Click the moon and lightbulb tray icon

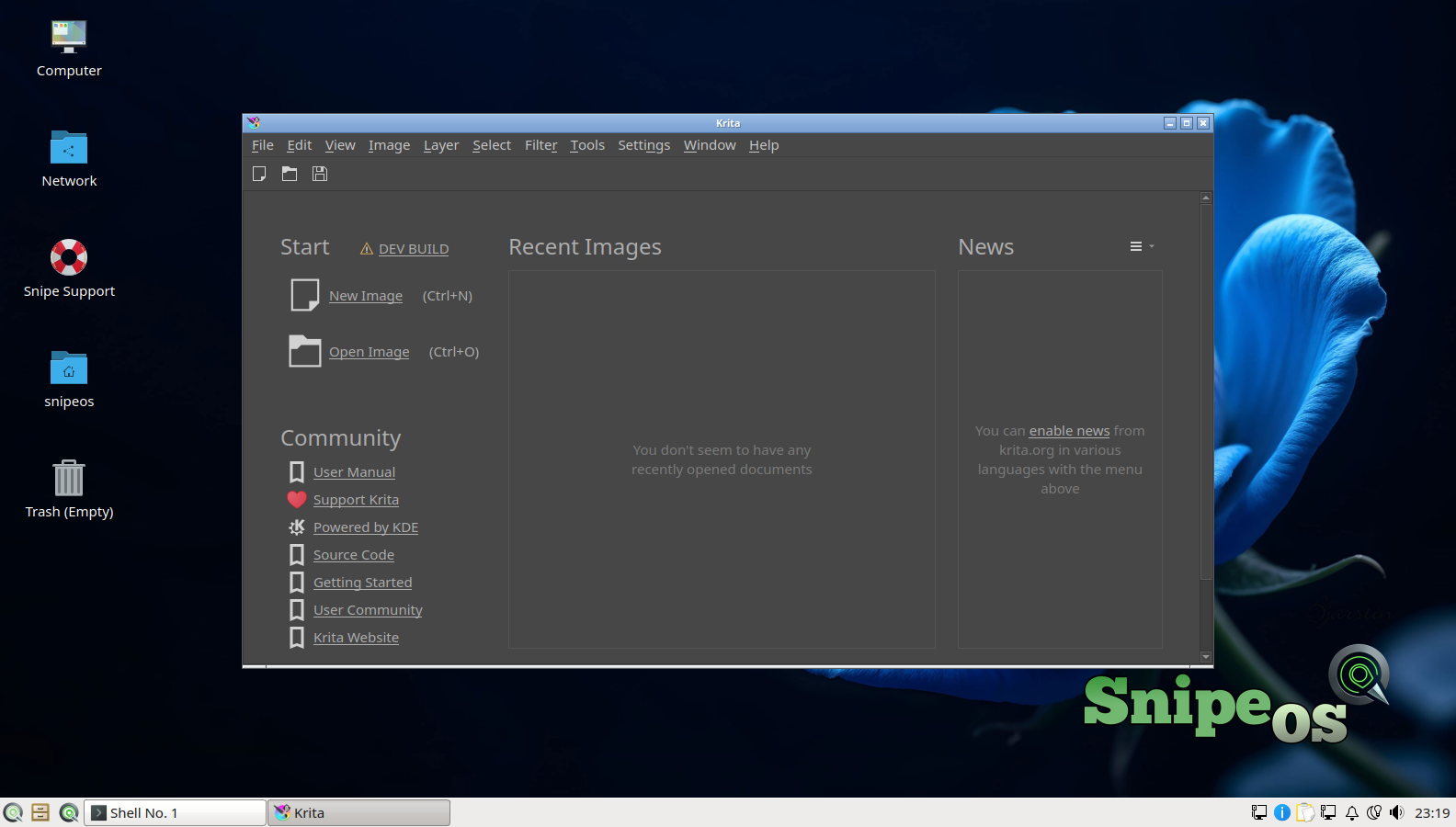[x=1374, y=812]
